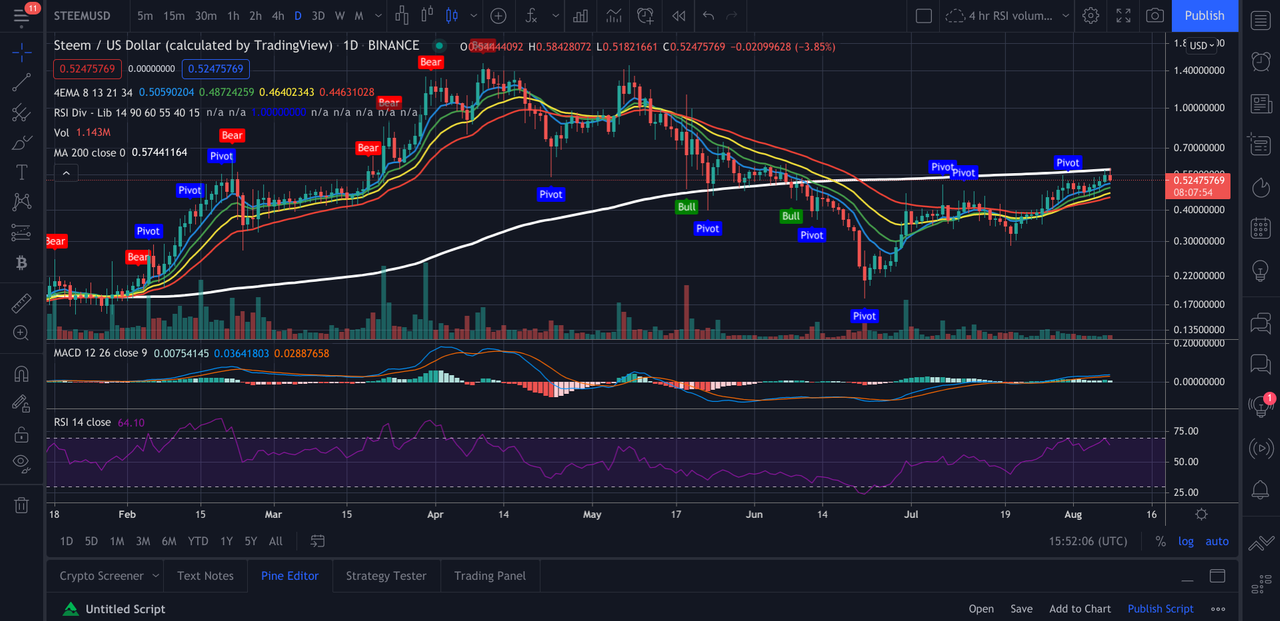Toggle log scale mode

tap(1186, 541)
